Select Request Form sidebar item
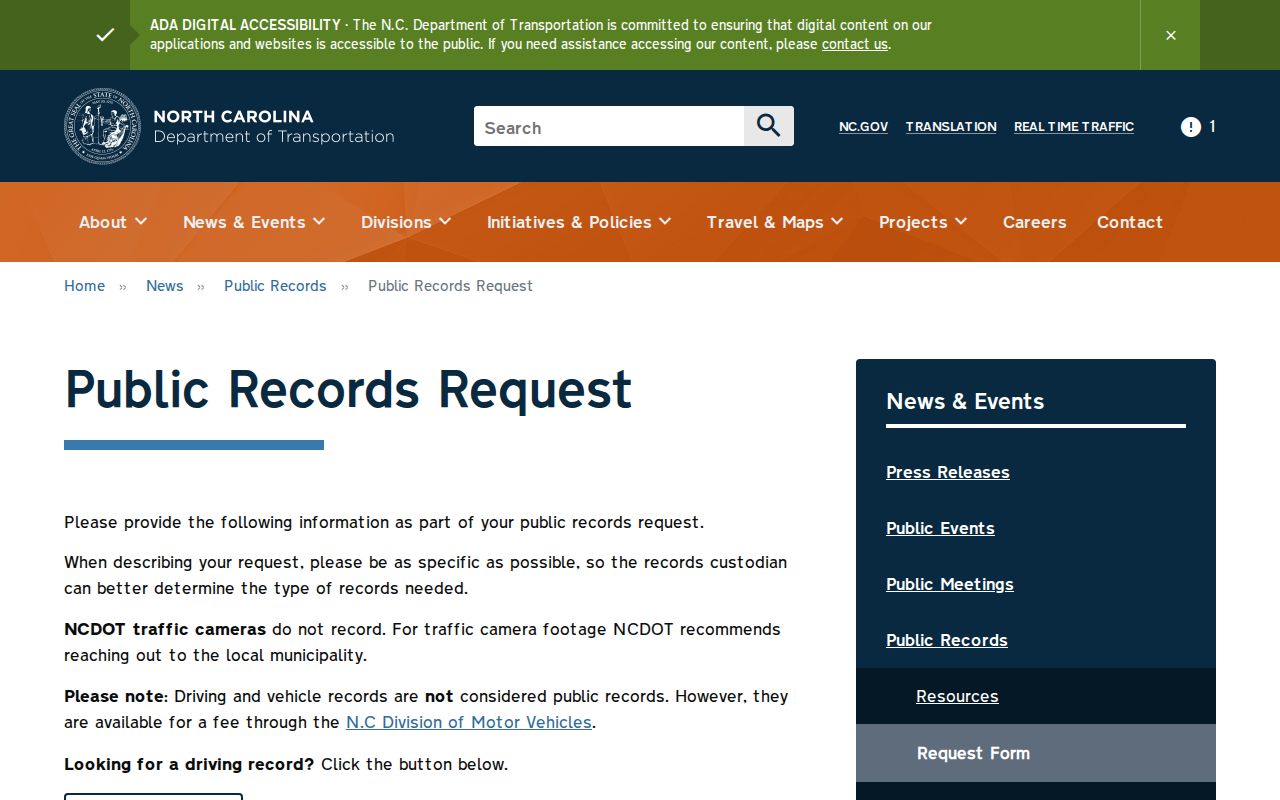Image resolution: width=1280 pixels, height=800 pixels. point(1036,753)
